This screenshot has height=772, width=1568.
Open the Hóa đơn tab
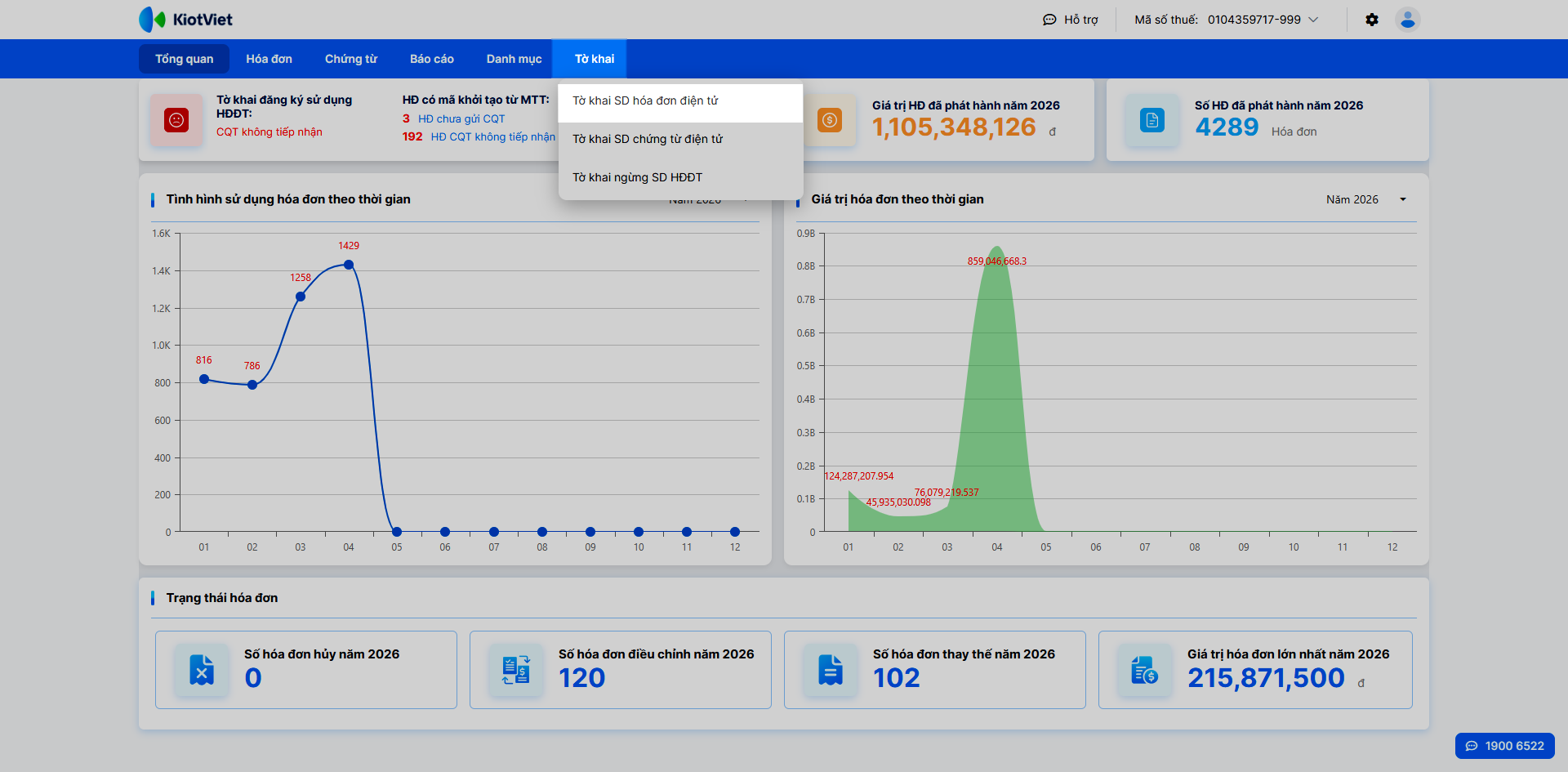tap(269, 59)
